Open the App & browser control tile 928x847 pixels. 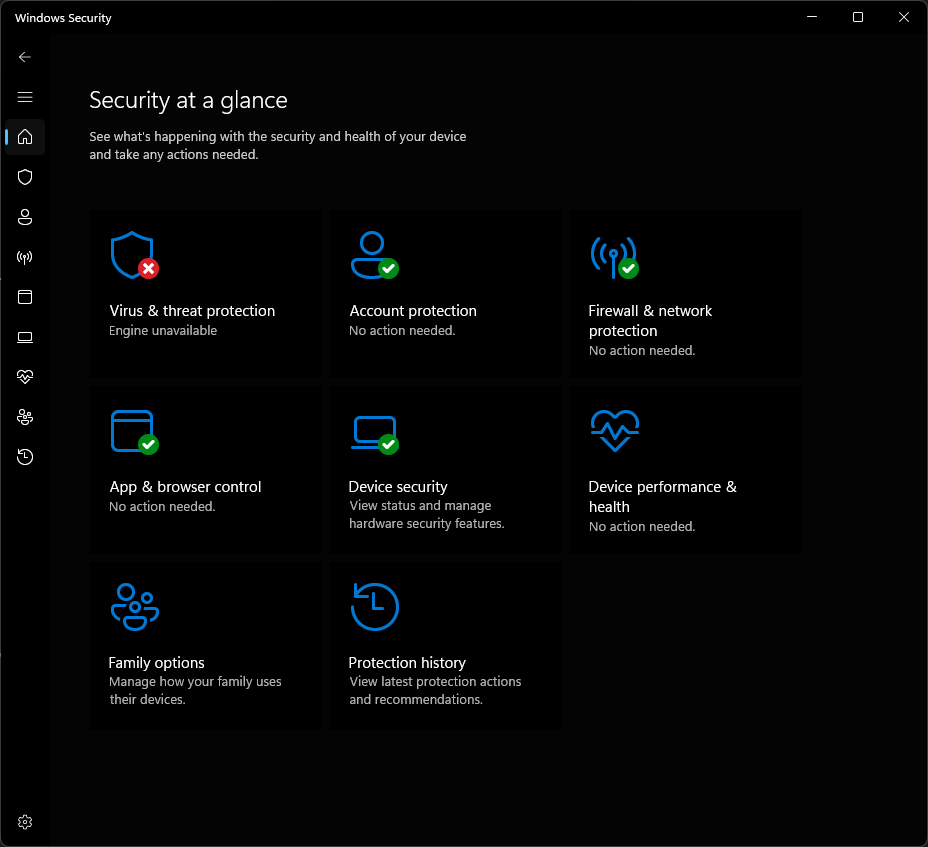206,470
